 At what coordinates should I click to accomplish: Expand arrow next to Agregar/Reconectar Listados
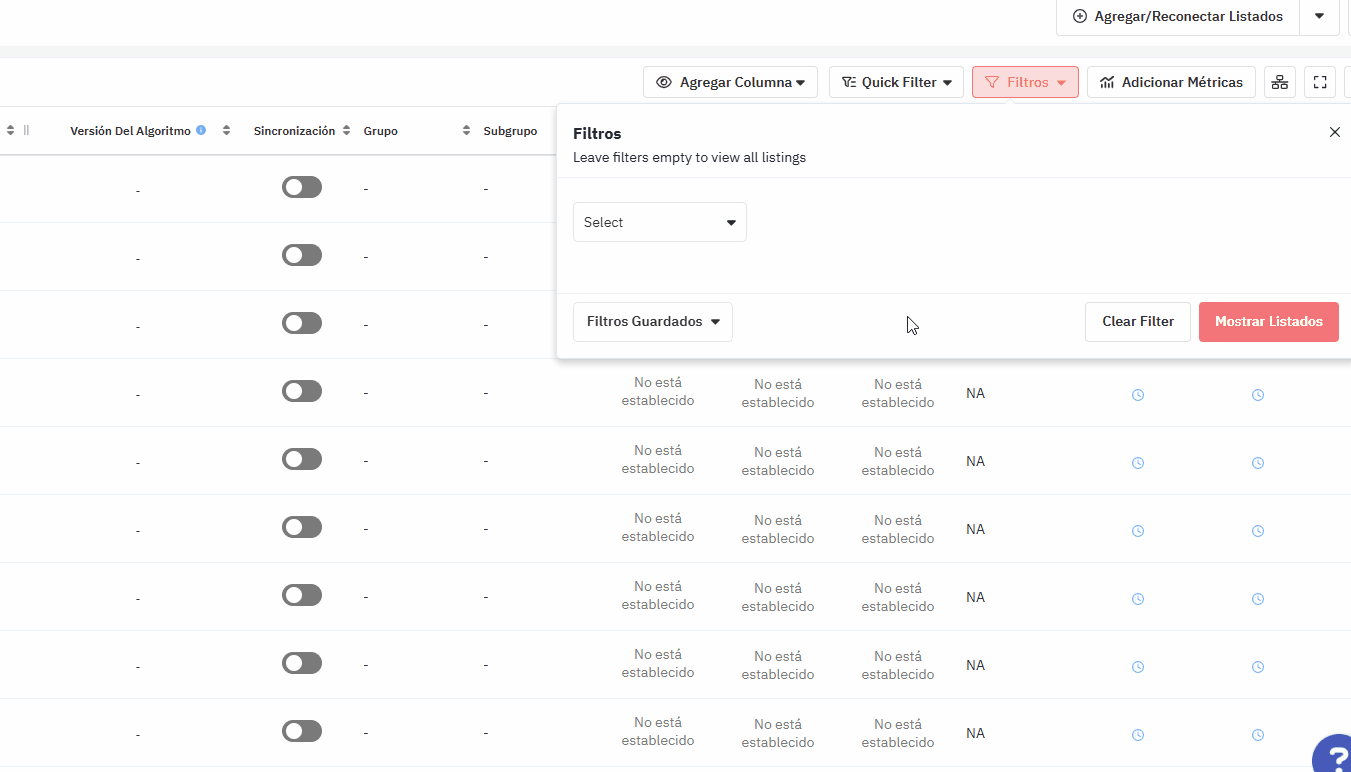(x=1319, y=16)
